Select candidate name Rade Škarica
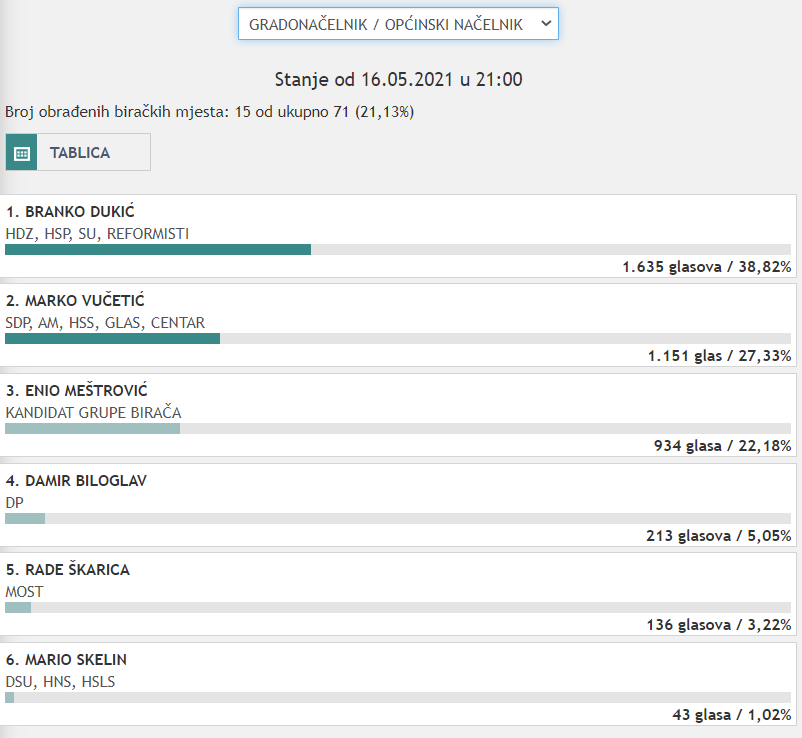Screen dimensions: 802x738 68,570
